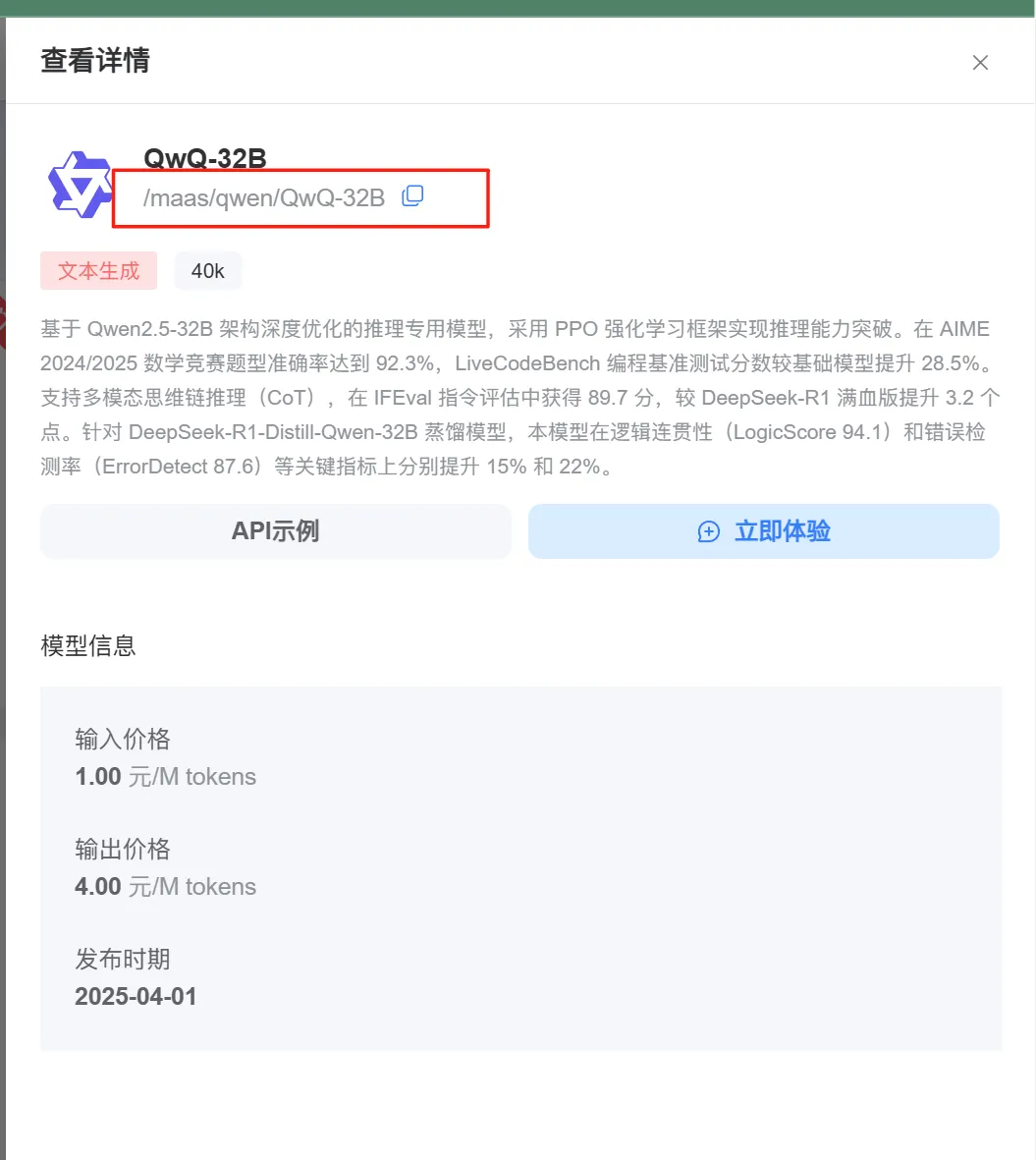The image size is (1036, 1160).
Task: Close the 查看详情 detail panel
Action: 980,63
